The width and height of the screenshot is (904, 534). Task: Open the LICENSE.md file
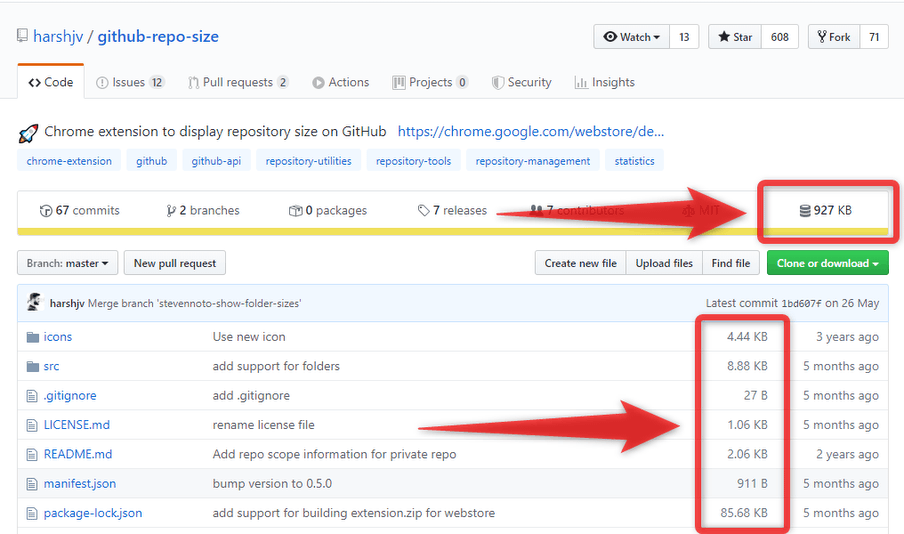[x=77, y=425]
